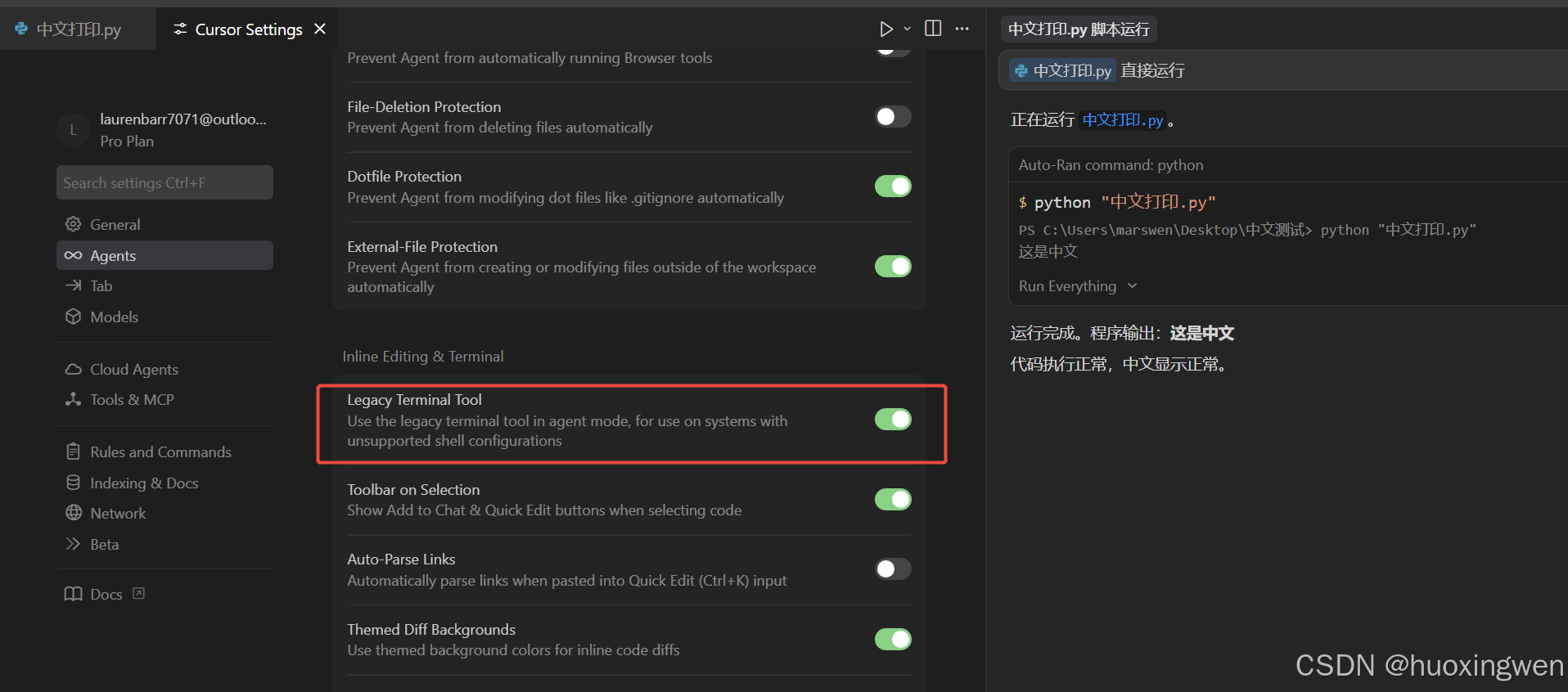The width and height of the screenshot is (1568, 692).
Task: Select Agents settings section
Action: coord(164,255)
